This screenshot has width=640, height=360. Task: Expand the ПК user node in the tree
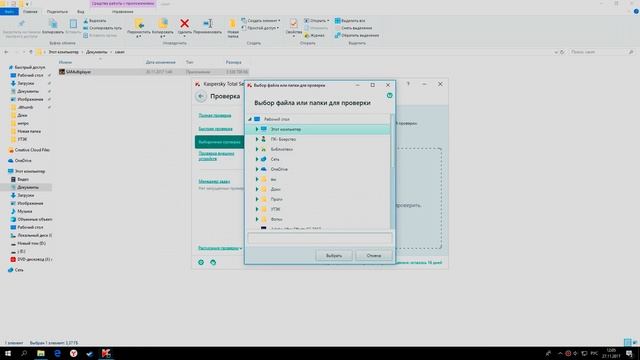coord(257,139)
